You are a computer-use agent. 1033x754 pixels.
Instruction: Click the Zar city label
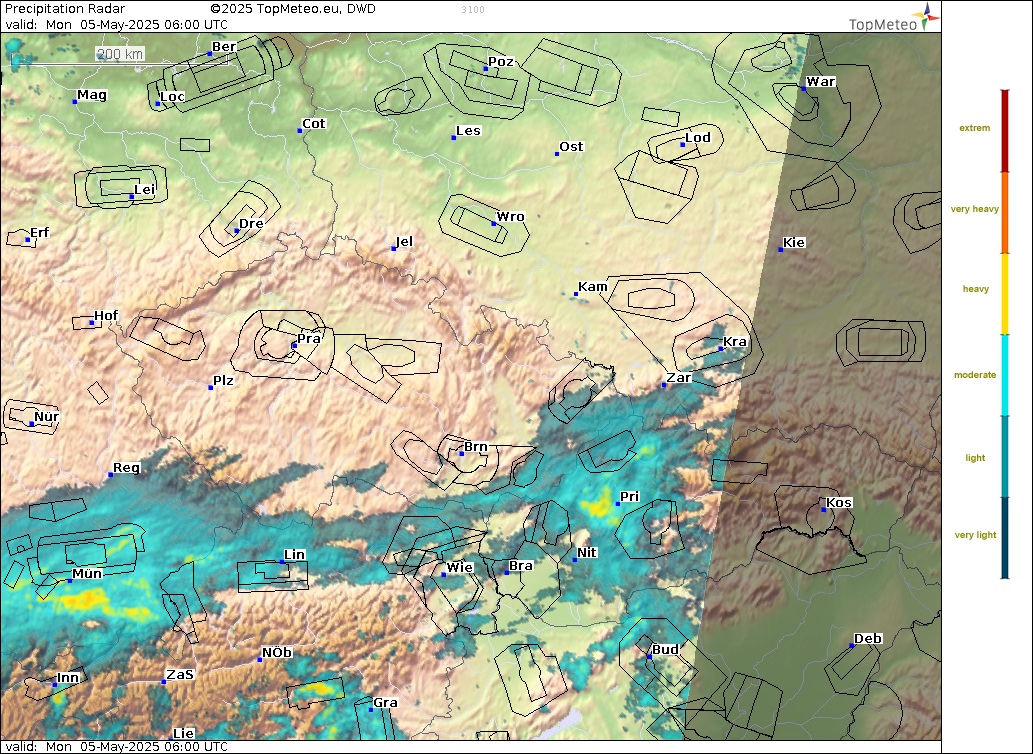(x=679, y=378)
